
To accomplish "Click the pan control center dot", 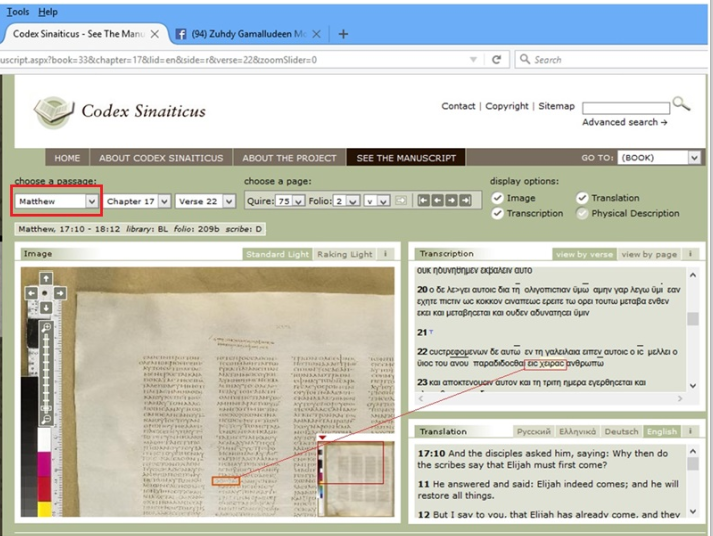I will pyautogui.click(x=45, y=293).
